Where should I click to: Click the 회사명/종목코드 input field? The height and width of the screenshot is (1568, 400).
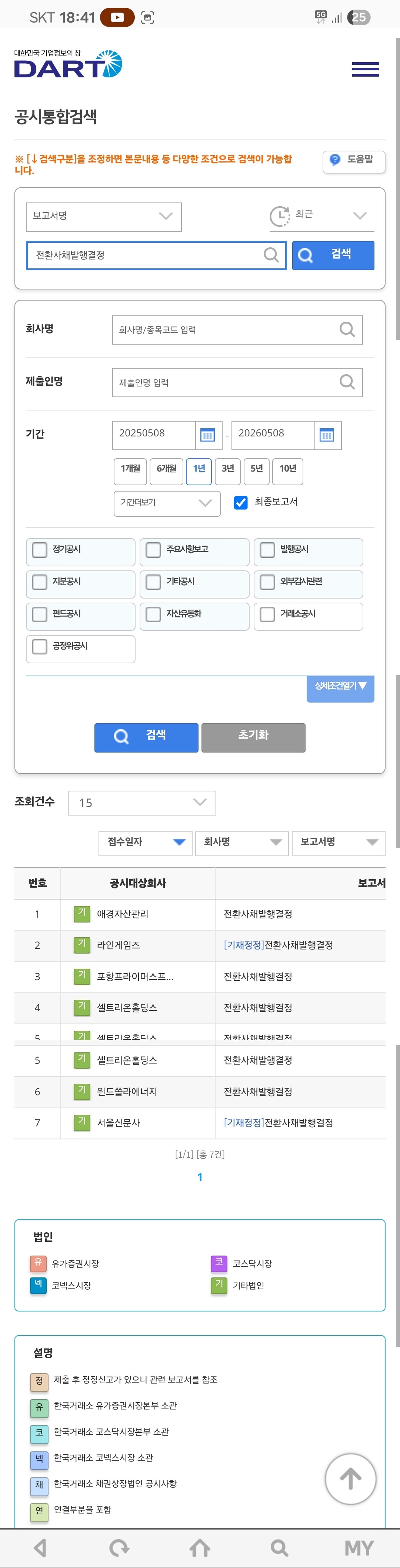tap(237, 329)
